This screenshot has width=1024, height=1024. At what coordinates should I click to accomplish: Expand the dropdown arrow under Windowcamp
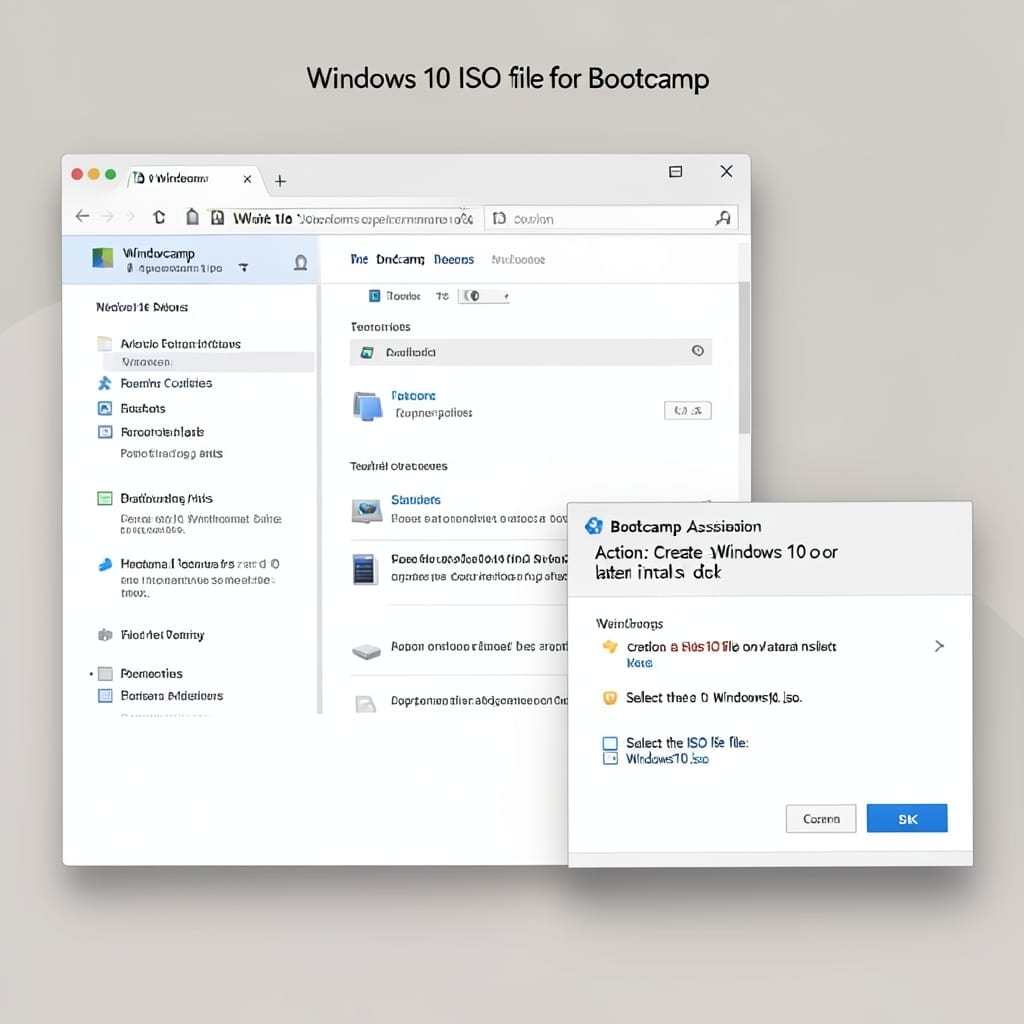point(244,267)
